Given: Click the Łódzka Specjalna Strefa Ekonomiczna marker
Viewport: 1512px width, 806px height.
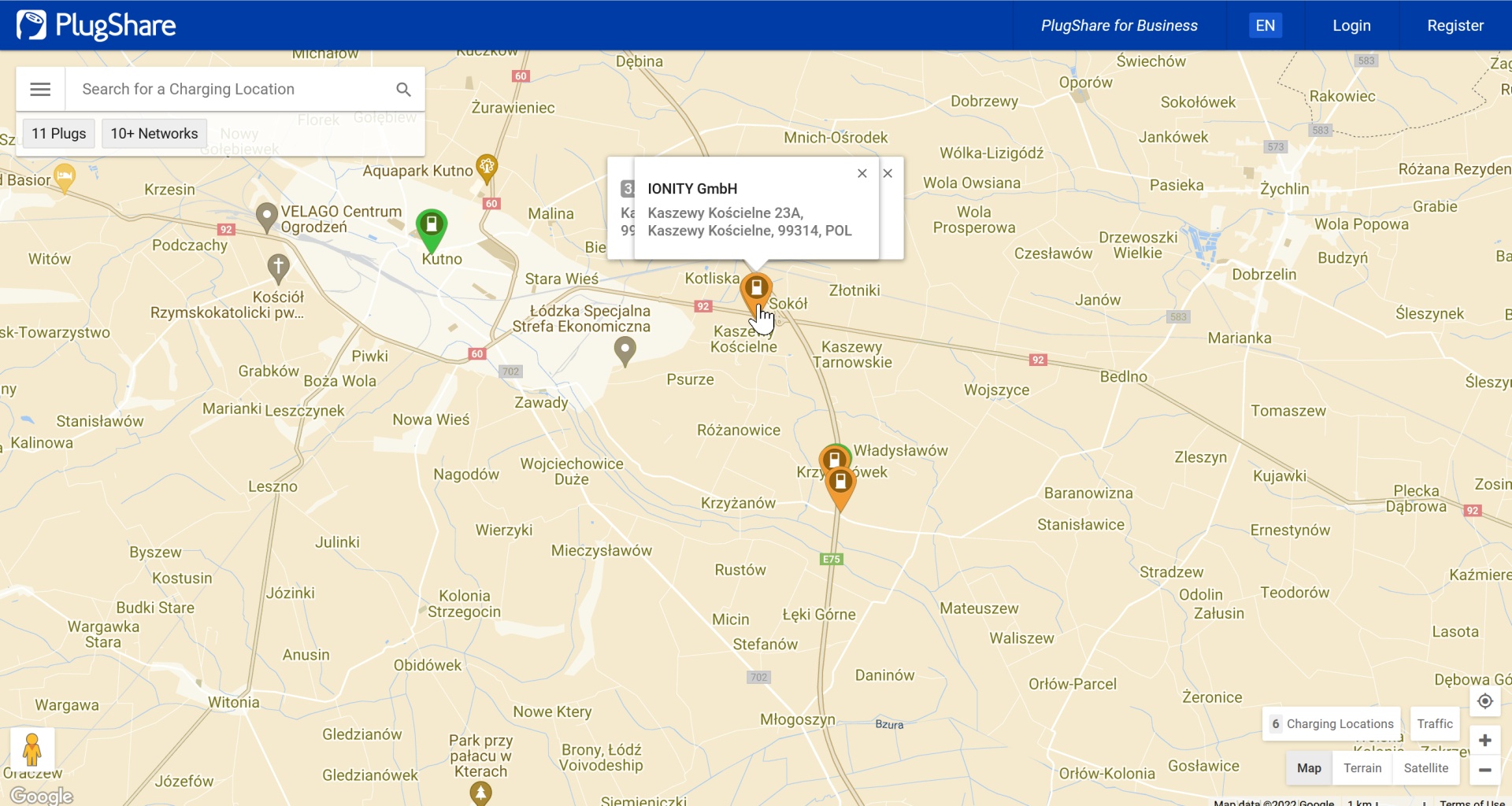Looking at the screenshot, I should point(624,352).
